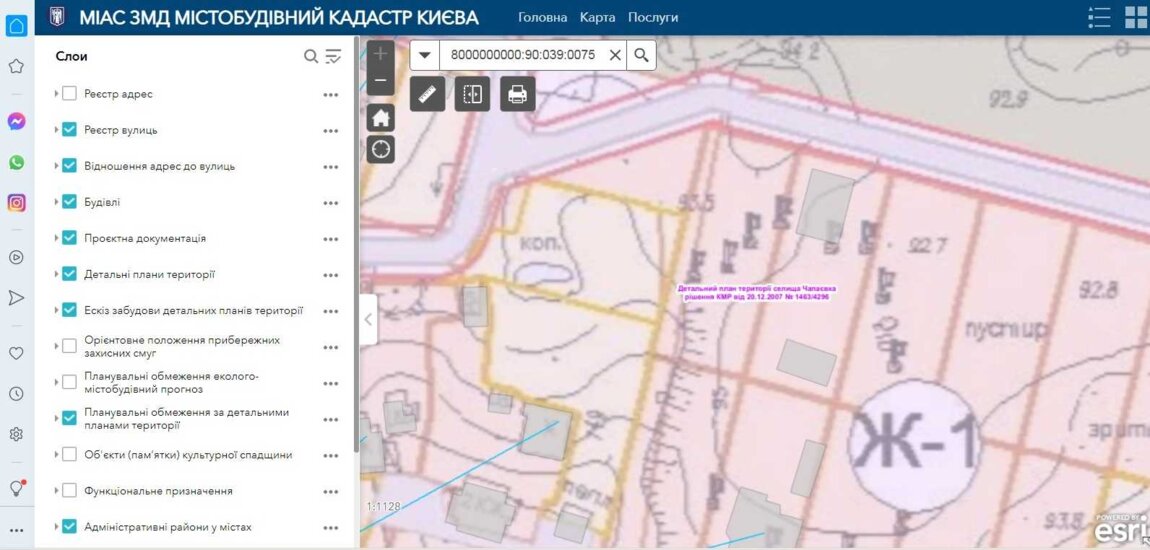Clear the cadastral number search field
This screenshot has width=1150, height=550.
(614, 55)
